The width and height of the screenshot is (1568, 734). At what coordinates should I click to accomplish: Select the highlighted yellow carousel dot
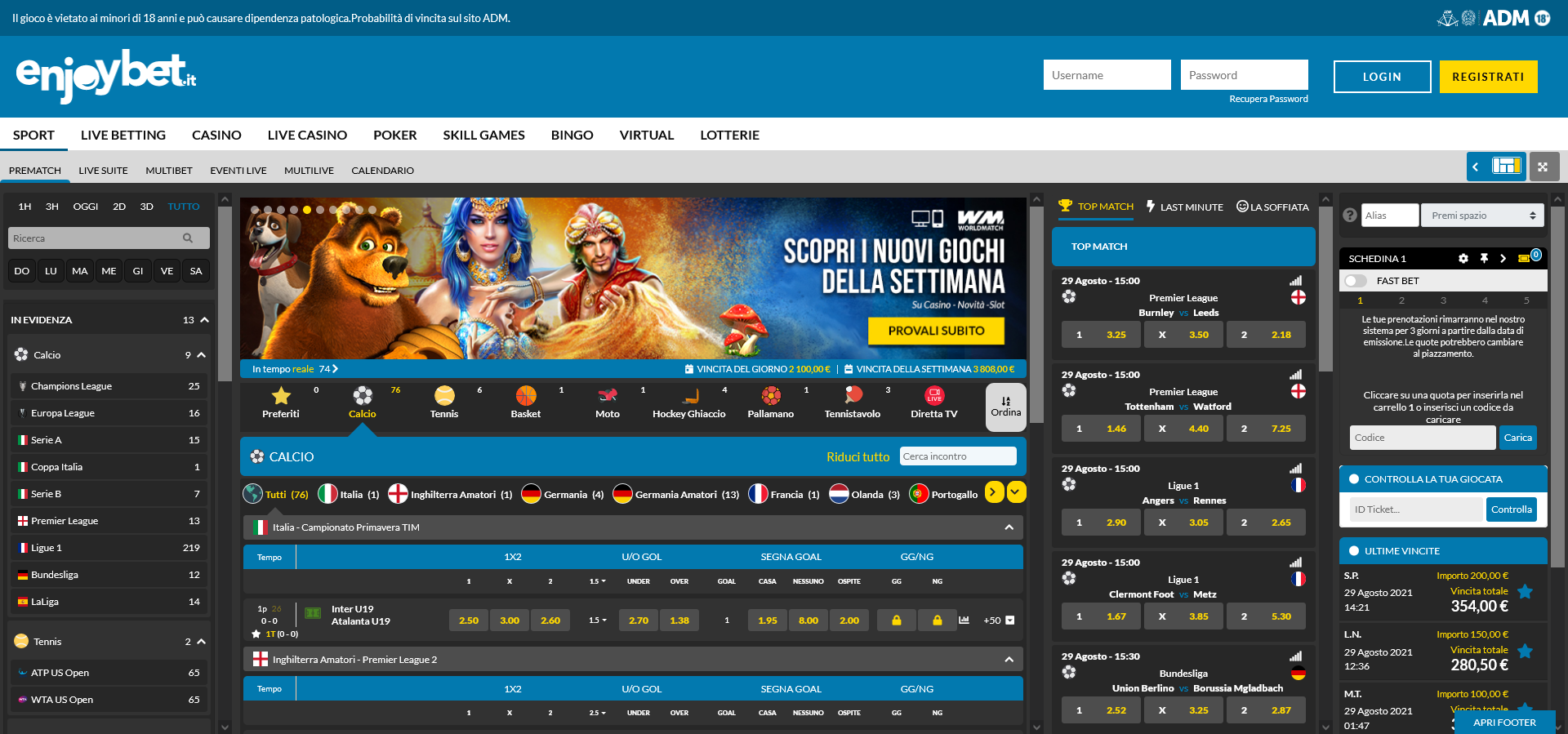[307, 210]
